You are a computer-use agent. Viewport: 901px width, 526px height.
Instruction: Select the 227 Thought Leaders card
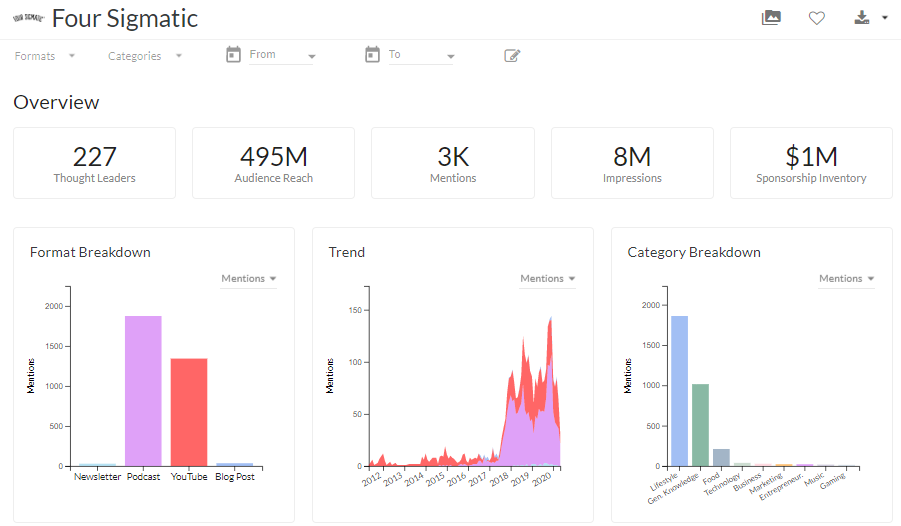tap(94, 163)
